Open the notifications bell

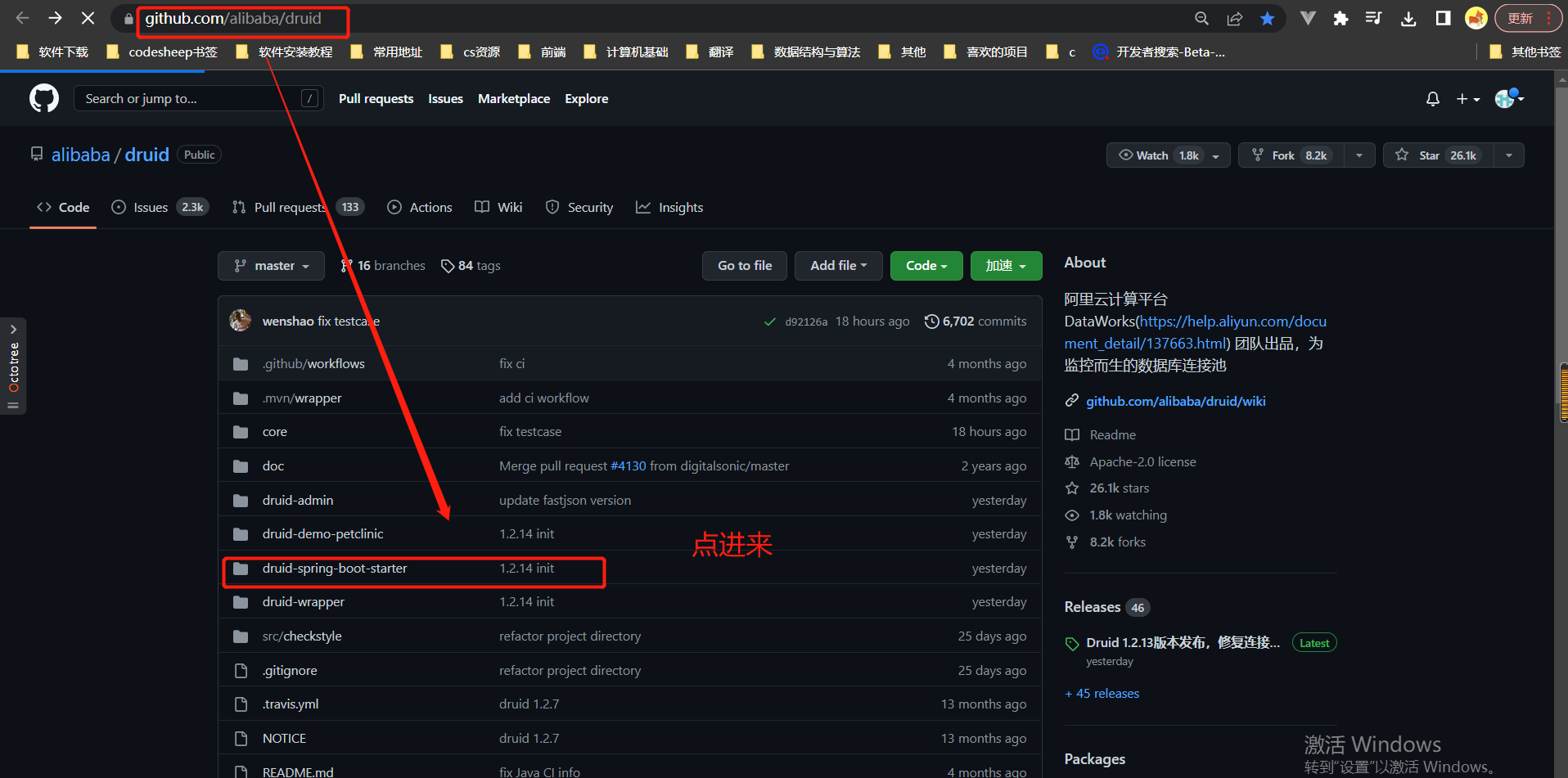pyautogui.click(x=1432, y=99)
